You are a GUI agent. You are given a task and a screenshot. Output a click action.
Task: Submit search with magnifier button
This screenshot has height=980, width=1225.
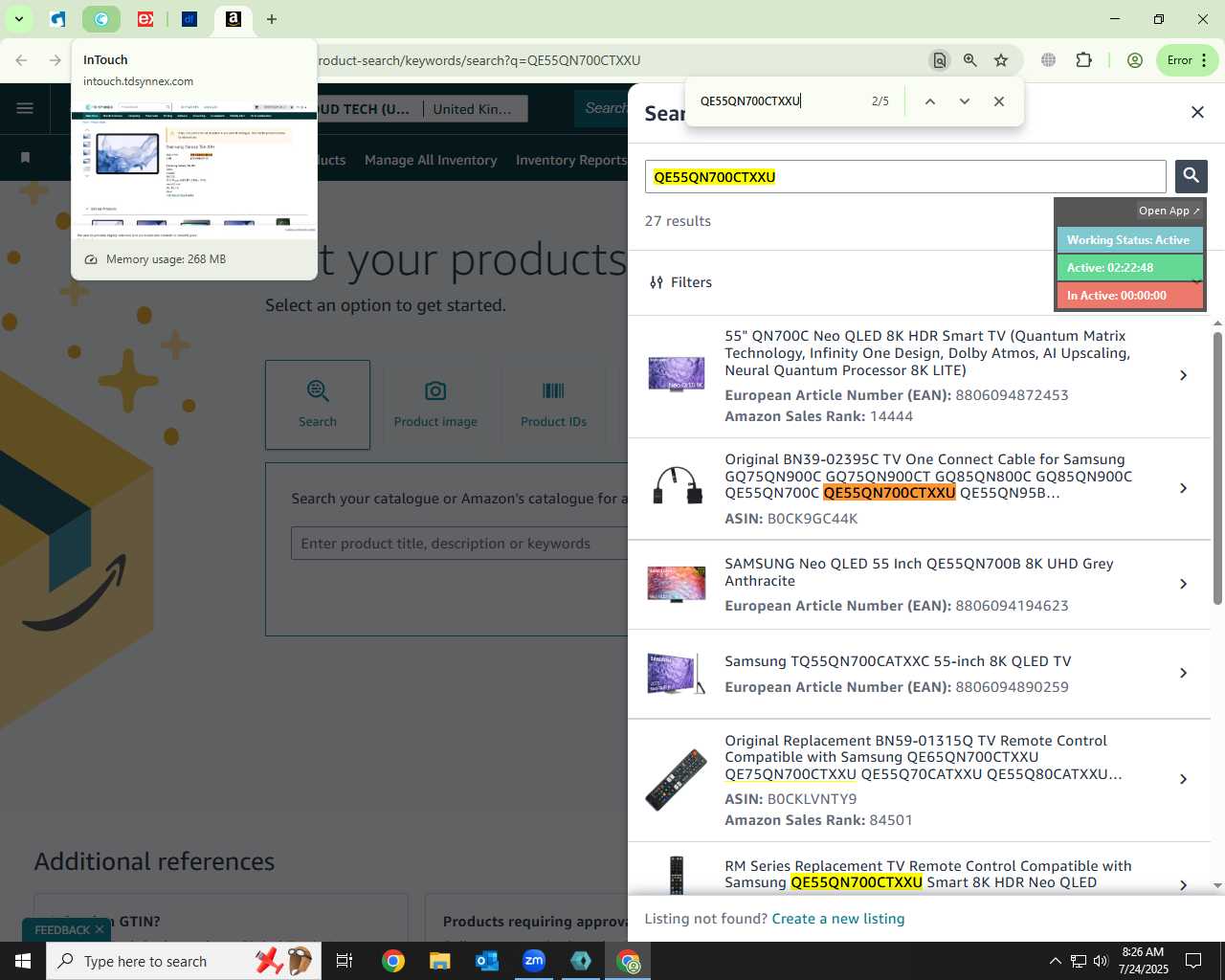(1192, 176)
